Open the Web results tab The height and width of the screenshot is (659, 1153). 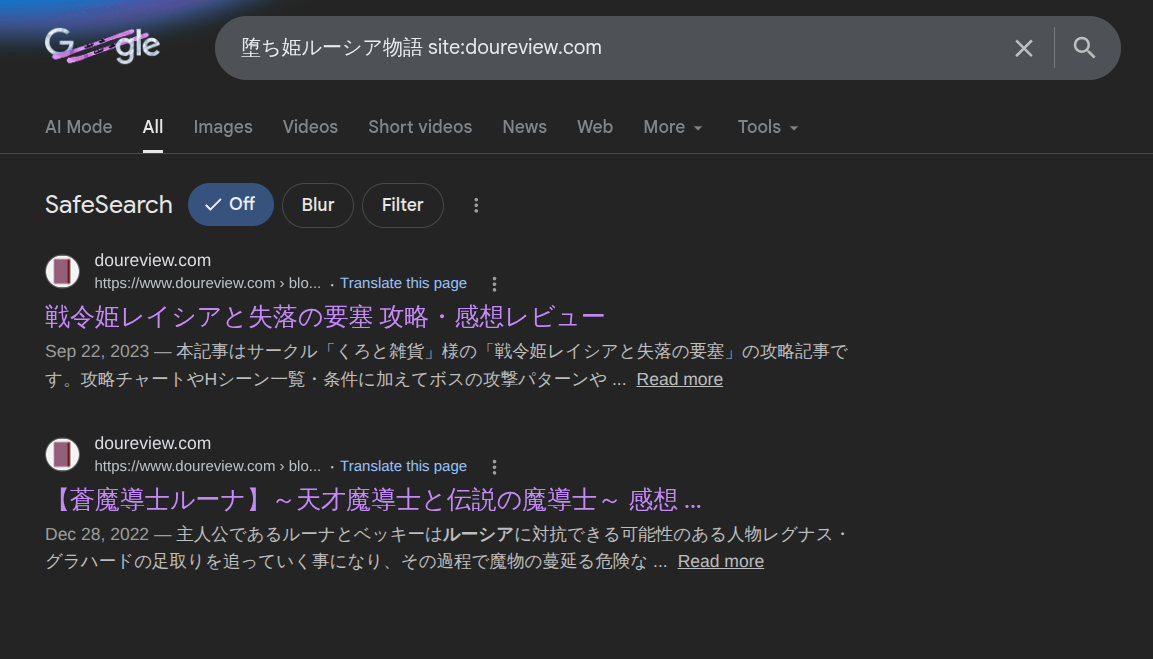click(595, 127)
